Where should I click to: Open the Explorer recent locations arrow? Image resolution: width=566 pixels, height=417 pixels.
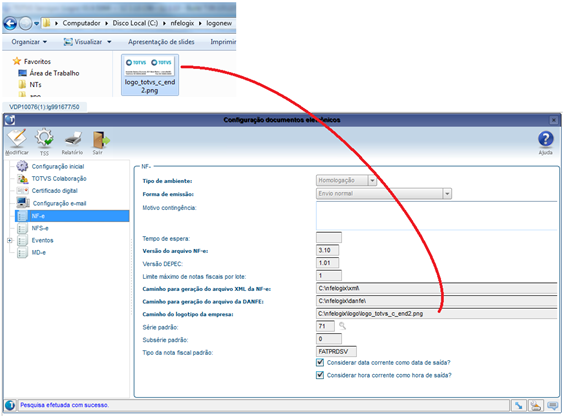(36, 24)
